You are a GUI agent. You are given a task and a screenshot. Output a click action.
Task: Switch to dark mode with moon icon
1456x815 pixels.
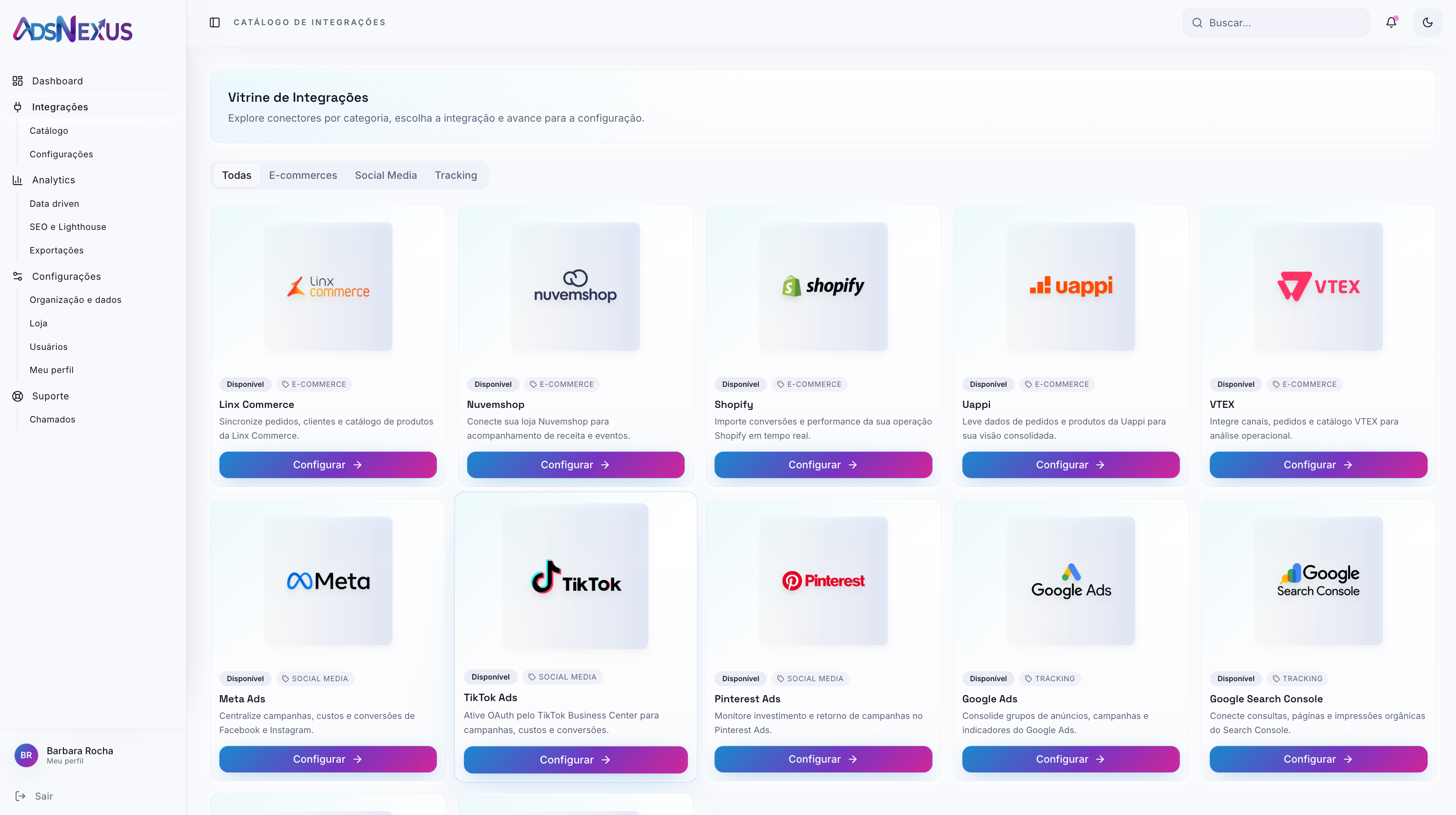(x=1428, y=23)
